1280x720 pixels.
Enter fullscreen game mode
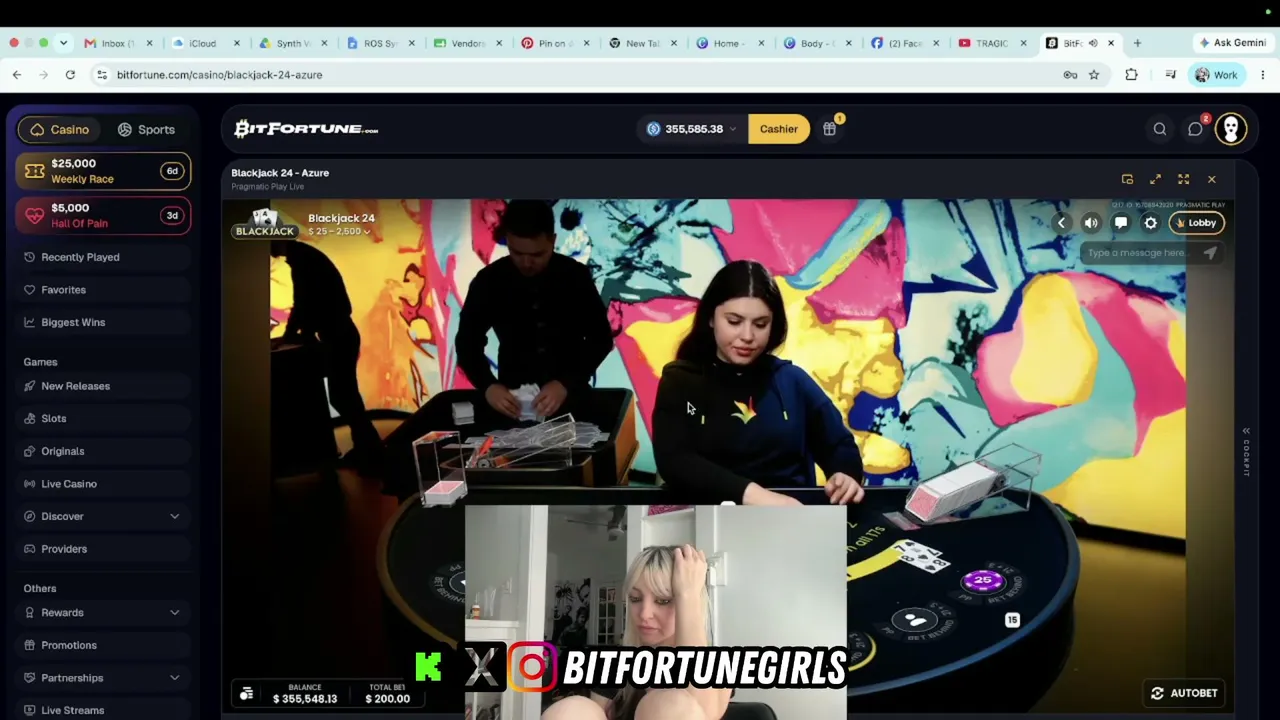click(1183, 179)
